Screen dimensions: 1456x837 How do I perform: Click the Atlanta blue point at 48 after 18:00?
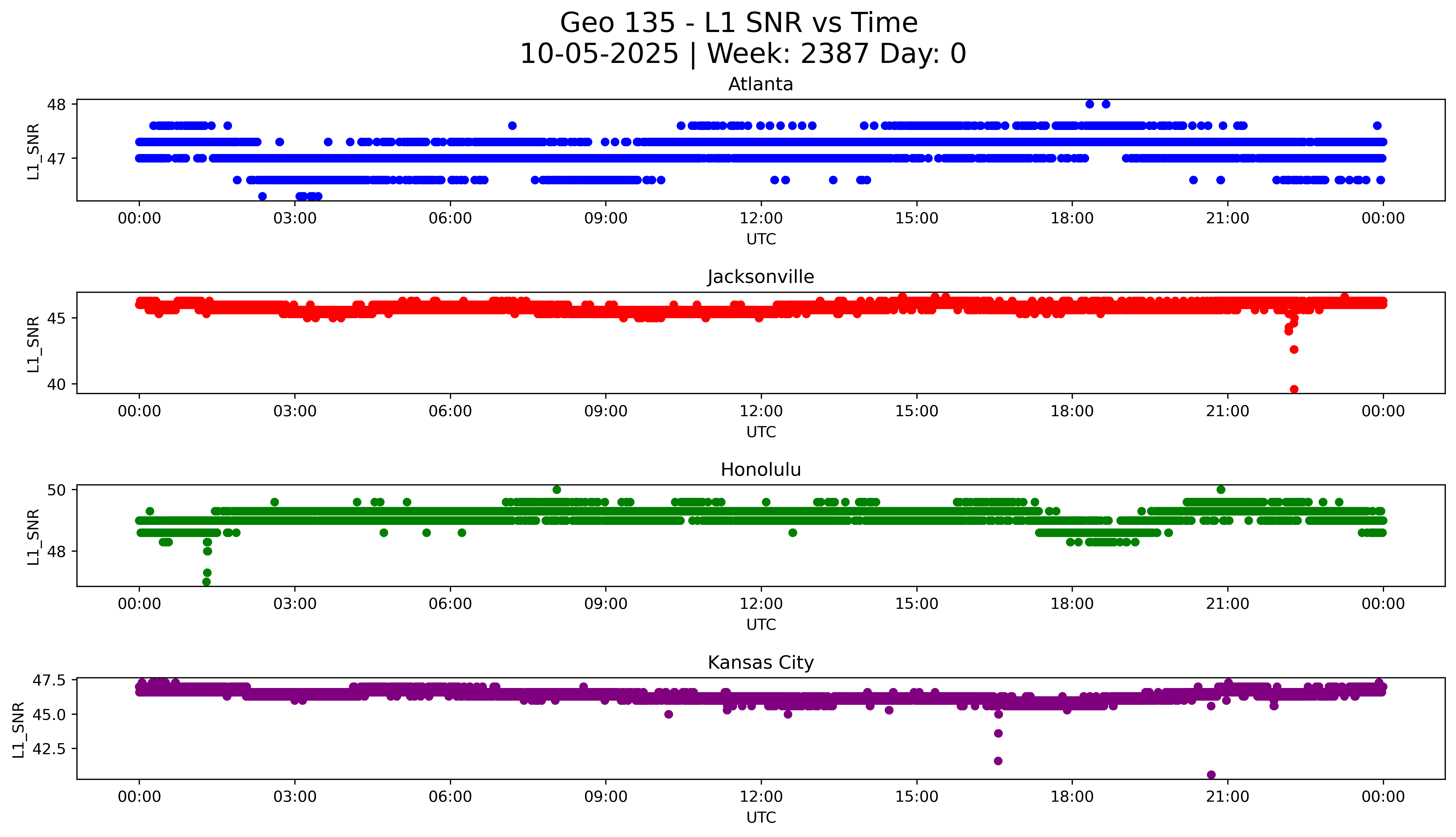coord(1089,104)
